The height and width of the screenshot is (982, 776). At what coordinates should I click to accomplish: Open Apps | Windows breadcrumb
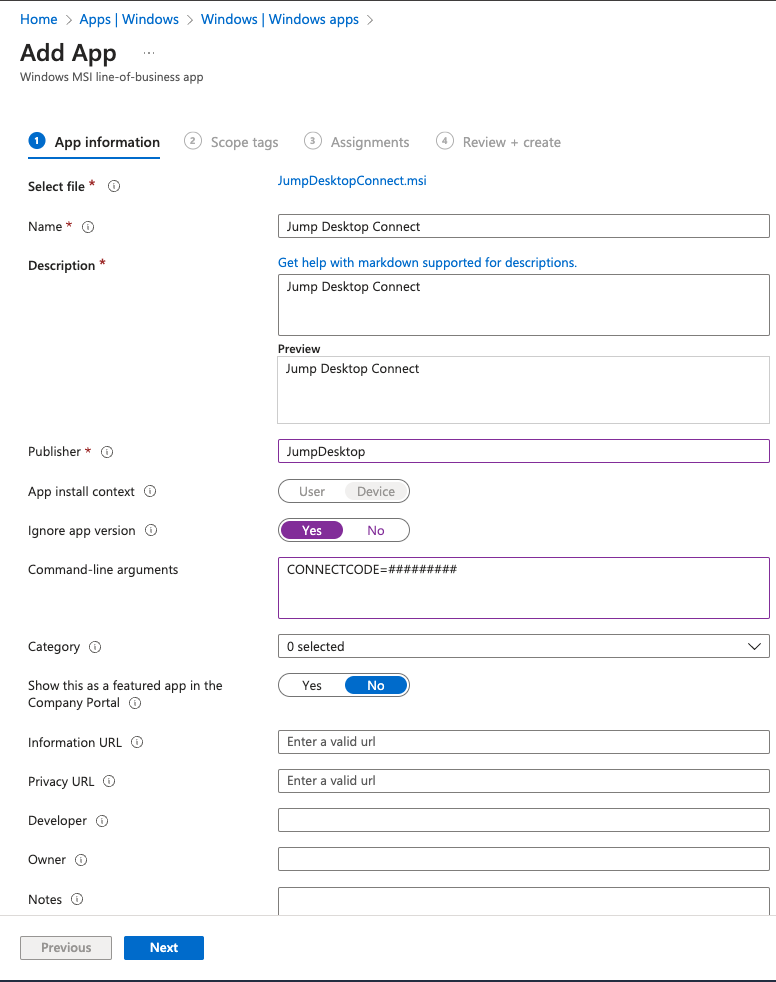pos(129,19)
